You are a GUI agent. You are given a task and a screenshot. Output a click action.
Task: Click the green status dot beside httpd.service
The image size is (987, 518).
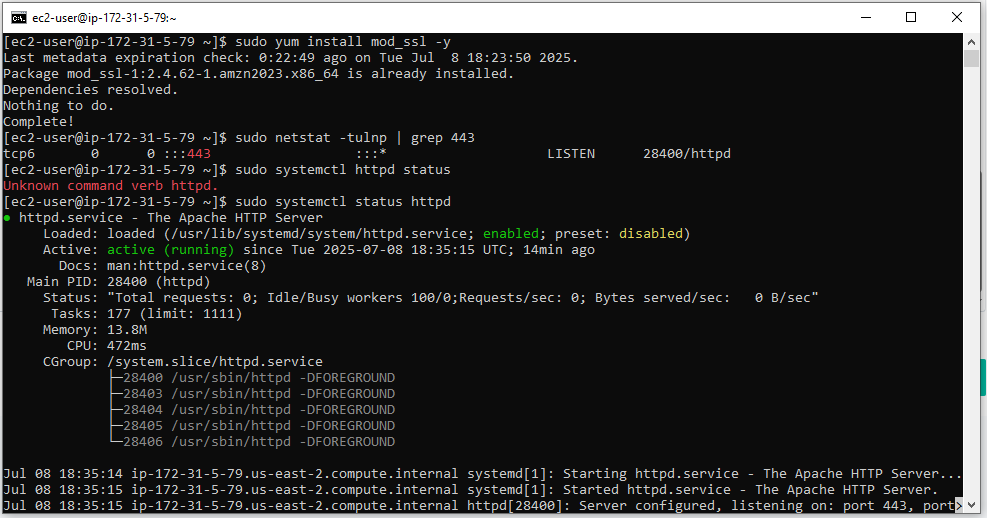pyautogui.click(x=7, y=218)
